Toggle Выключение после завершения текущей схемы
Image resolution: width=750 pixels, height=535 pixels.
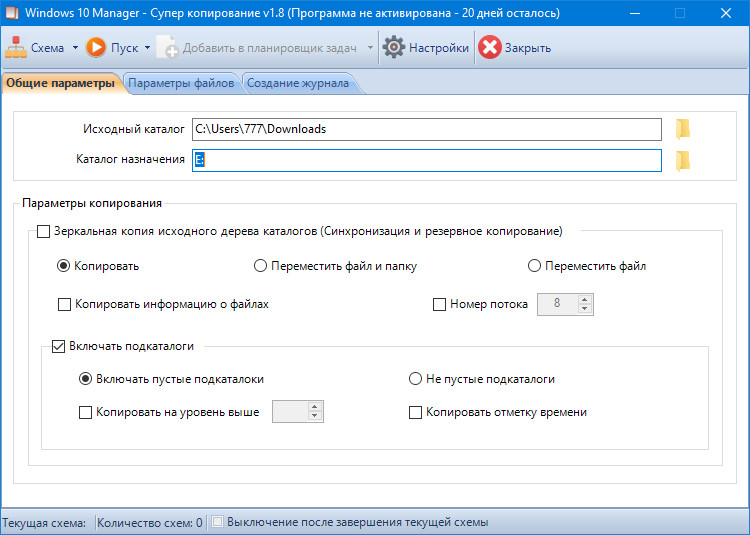218,522
